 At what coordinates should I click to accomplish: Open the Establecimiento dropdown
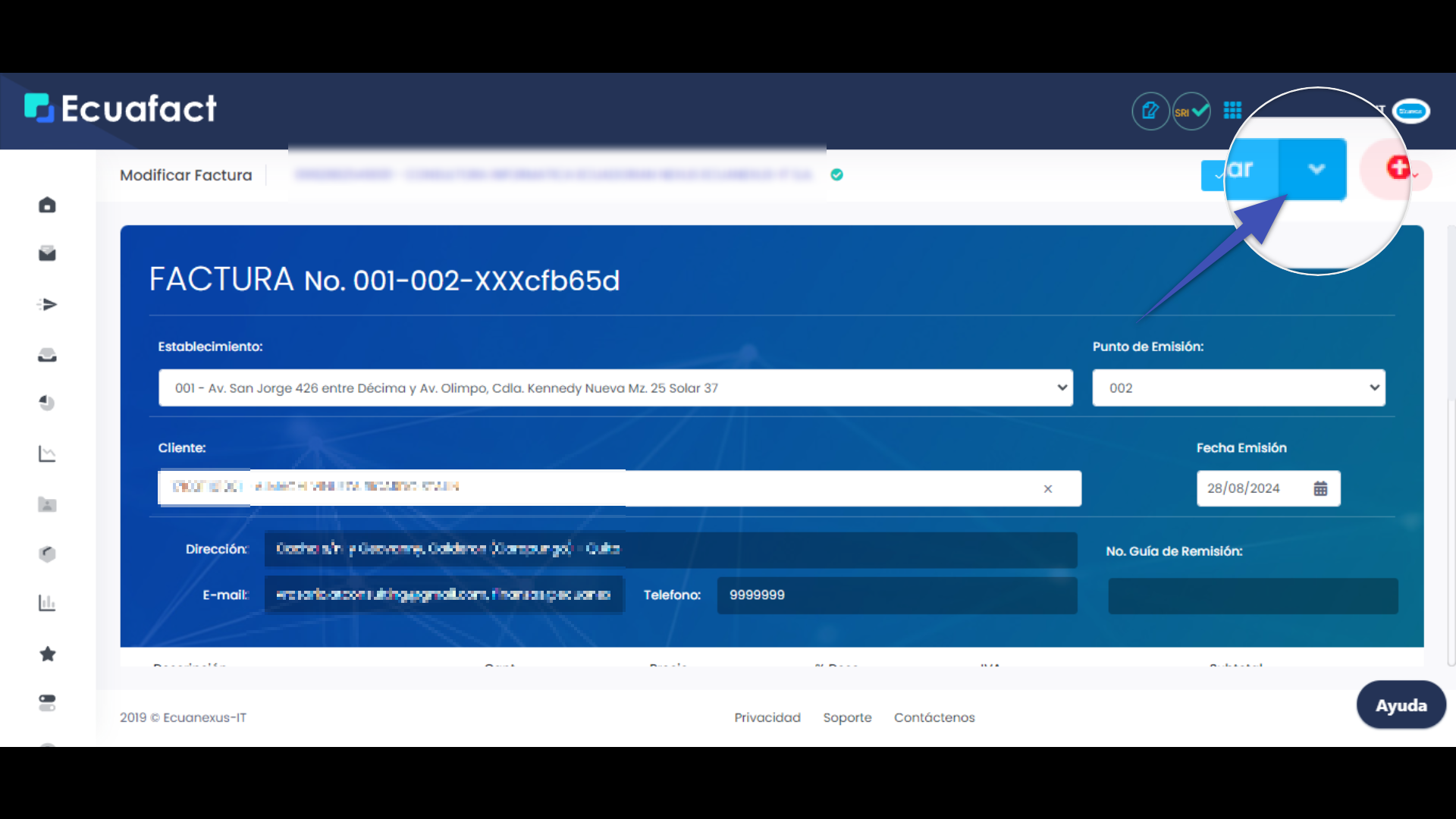tap(615, 388)
